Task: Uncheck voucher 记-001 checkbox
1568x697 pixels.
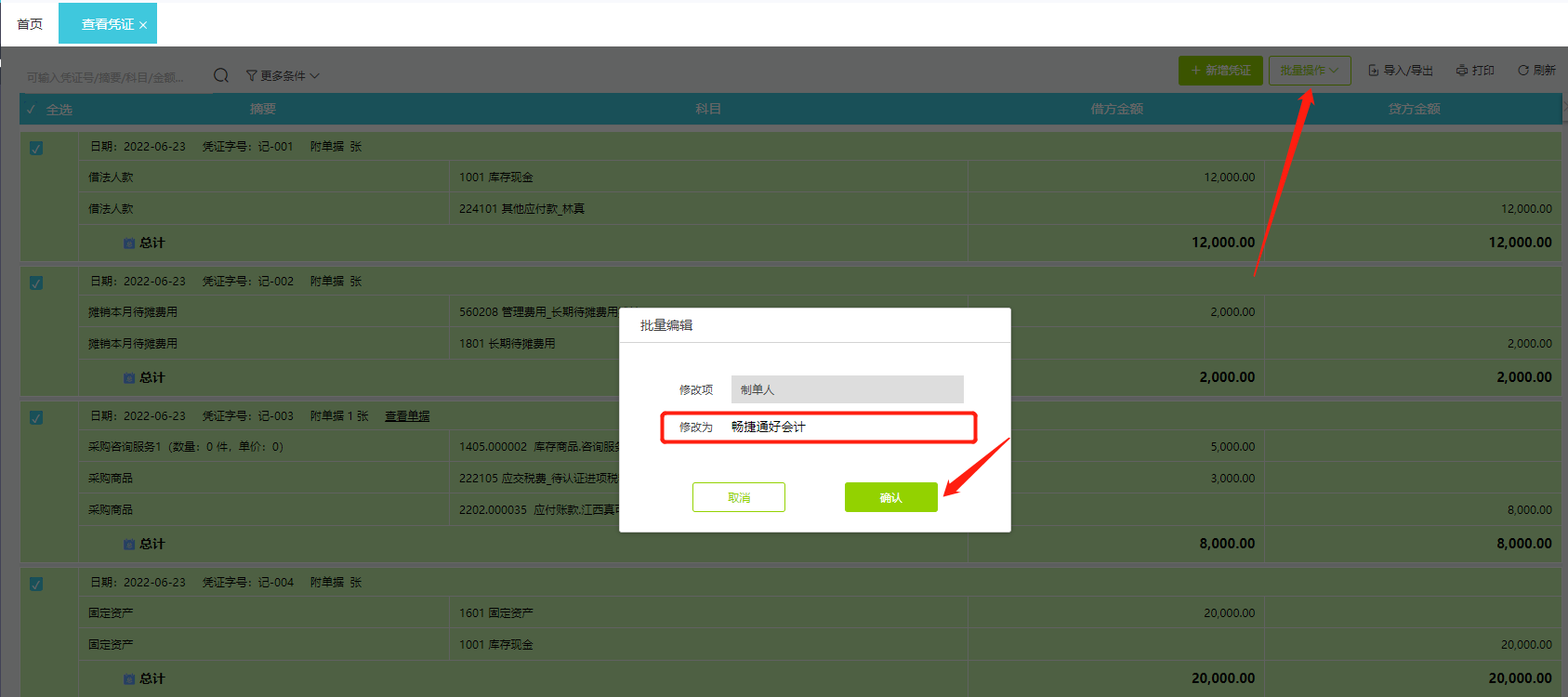Action: tap(36, 148)
